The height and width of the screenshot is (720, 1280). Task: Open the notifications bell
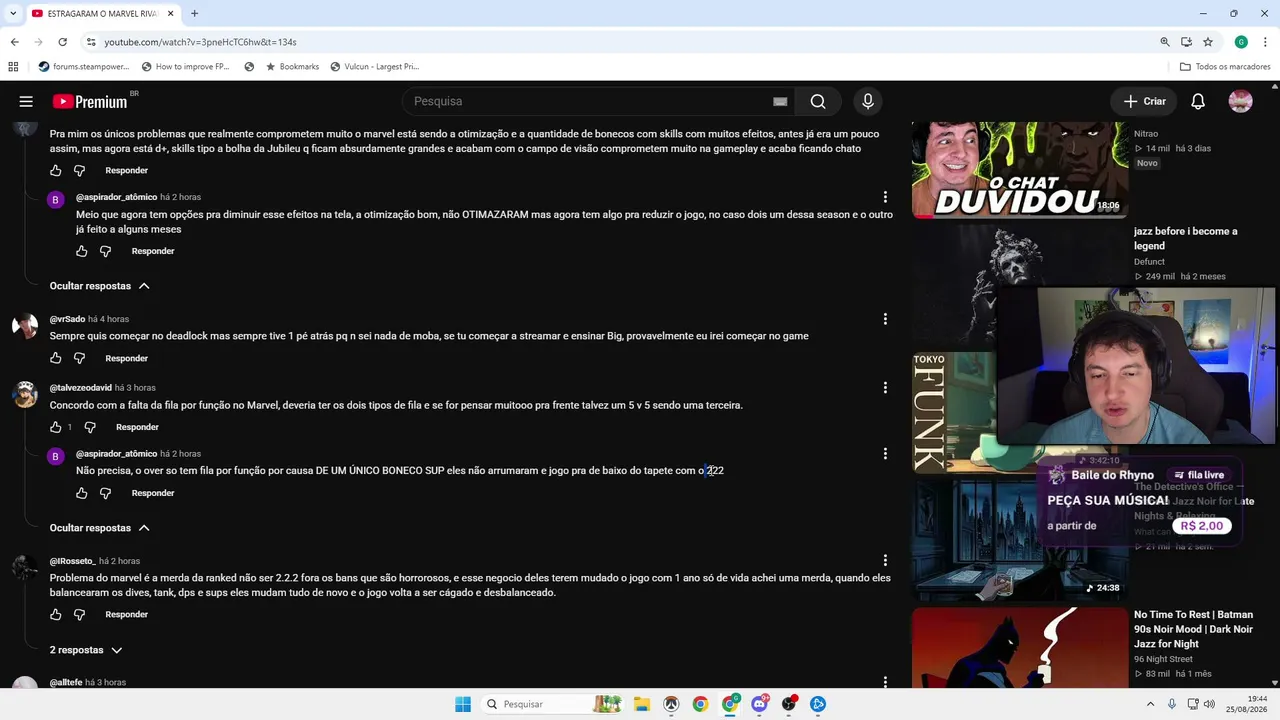[x=1198, y=101]
